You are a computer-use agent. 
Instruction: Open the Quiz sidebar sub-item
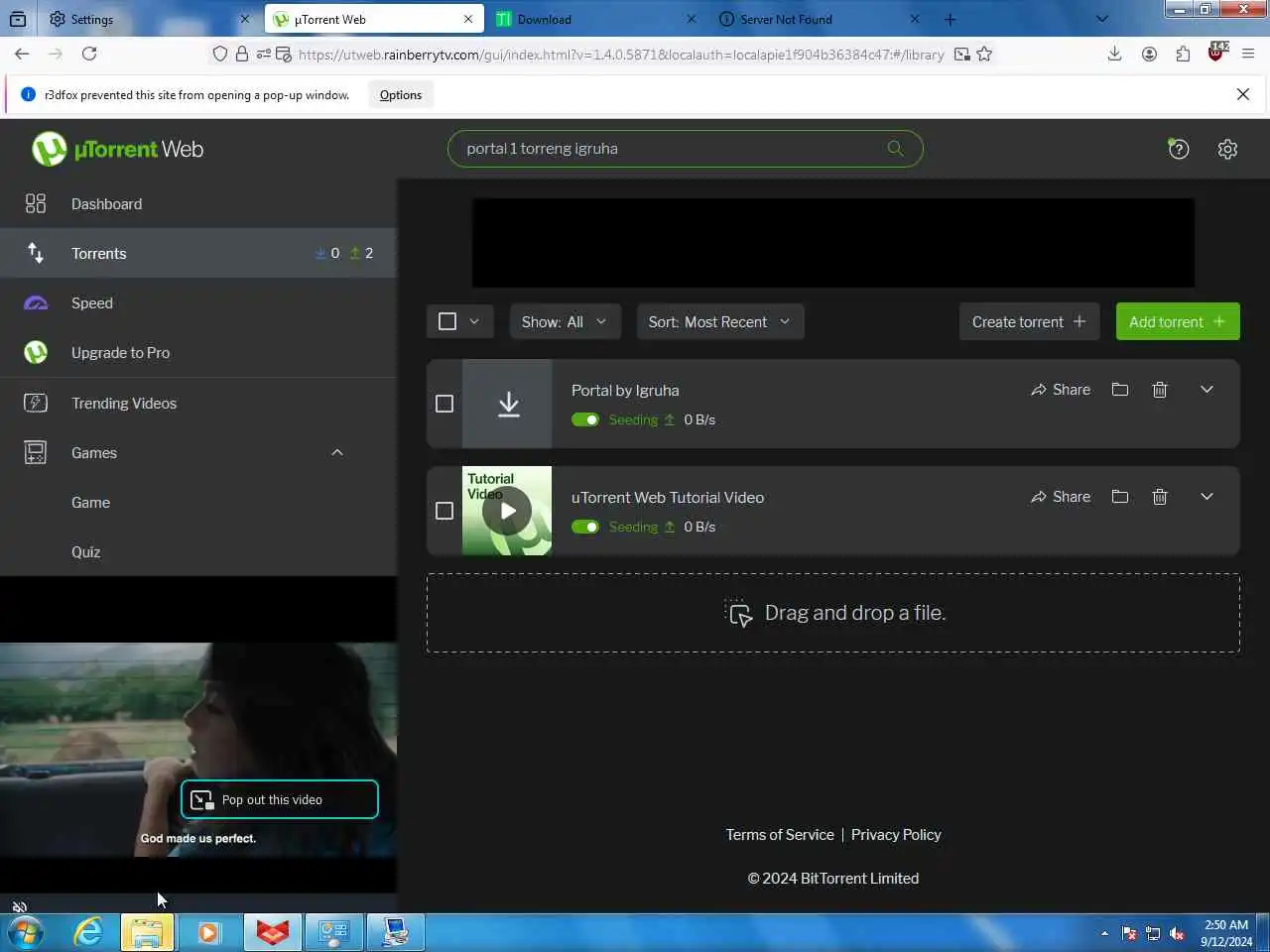198,551
